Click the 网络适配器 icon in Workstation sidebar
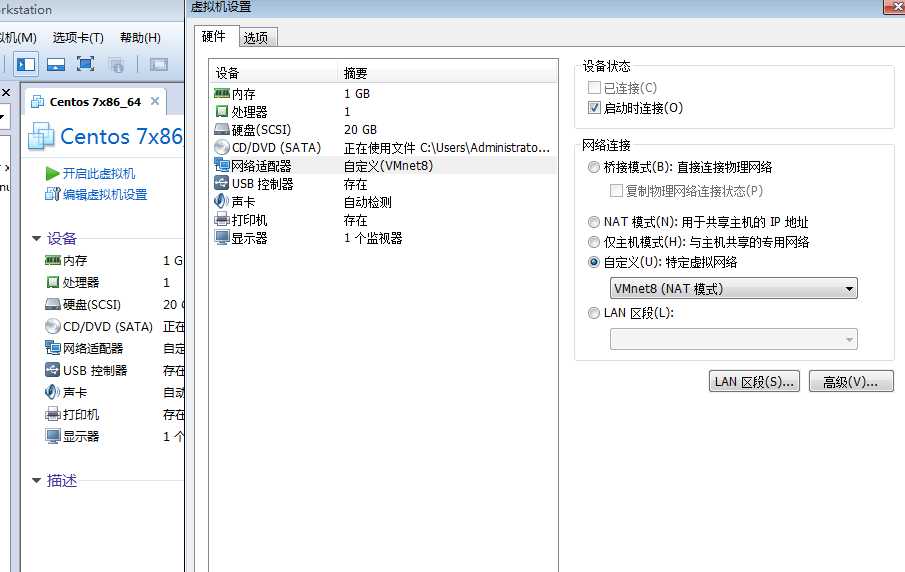905x572 pixels. tap(53, 348)
